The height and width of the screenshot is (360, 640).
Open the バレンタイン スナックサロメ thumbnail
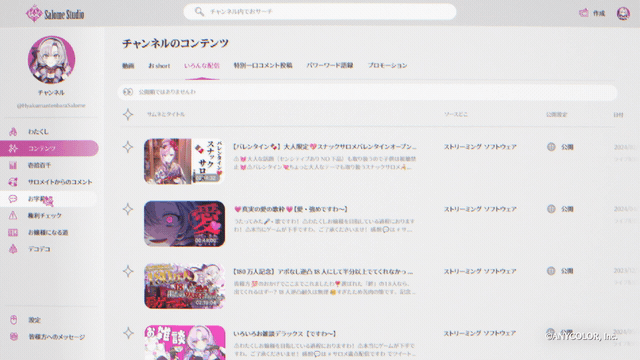coord(184,161)
